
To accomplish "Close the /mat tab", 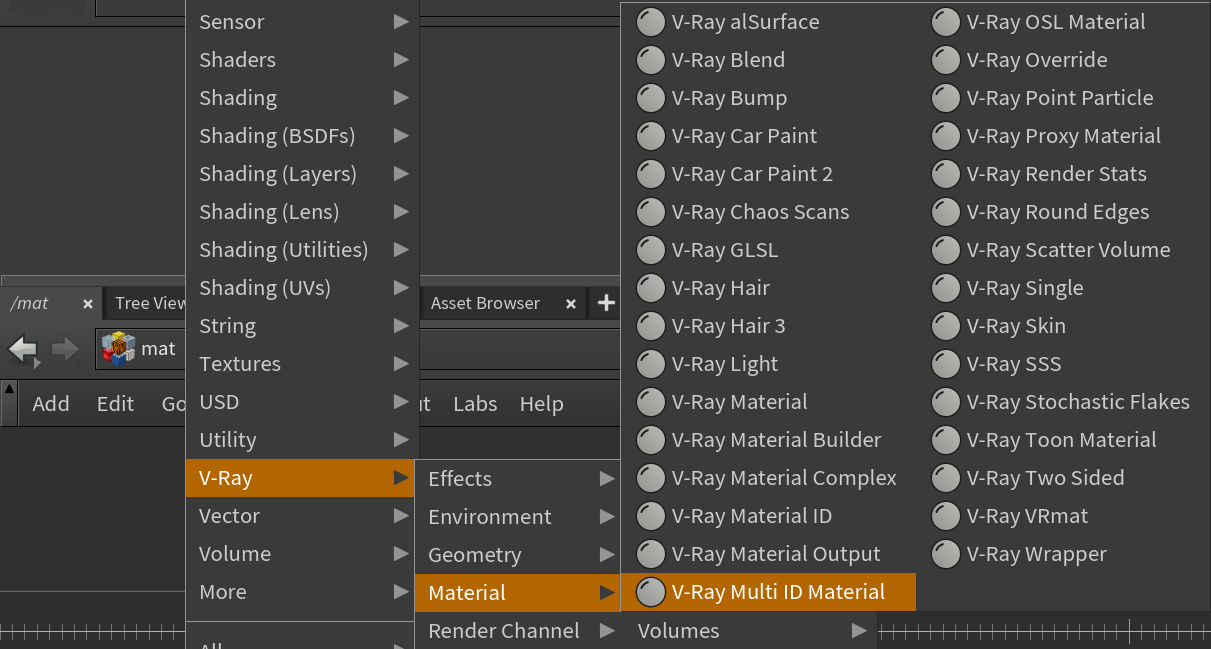I will point(88,303).
